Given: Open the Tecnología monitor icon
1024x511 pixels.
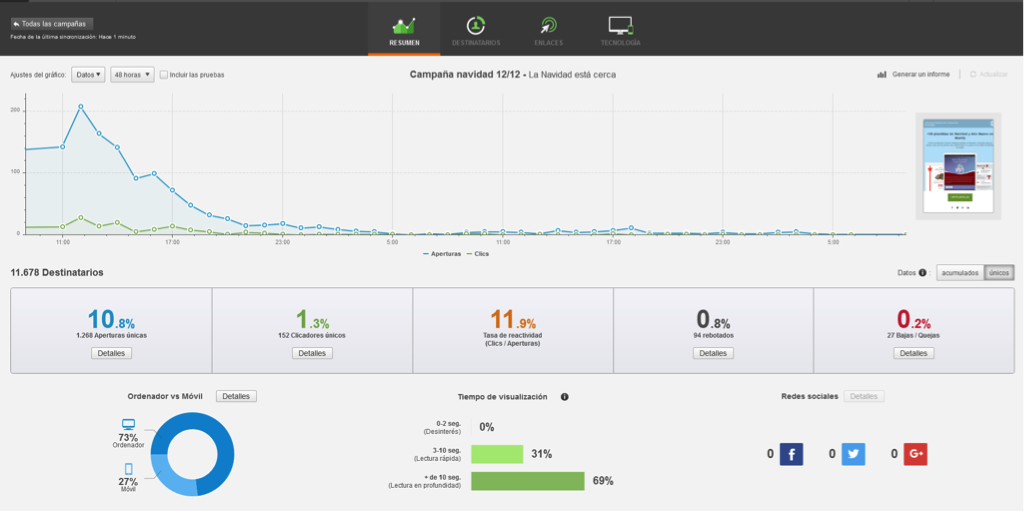Looking at the screenshot, I should click(620, 25).
